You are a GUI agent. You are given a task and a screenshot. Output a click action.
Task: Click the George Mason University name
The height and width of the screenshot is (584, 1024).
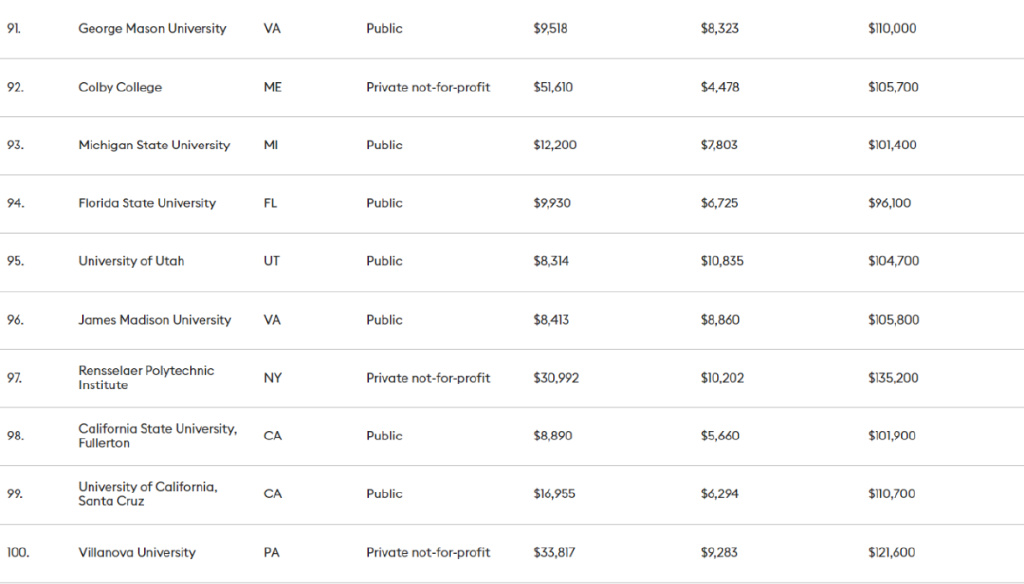point(152,29)
